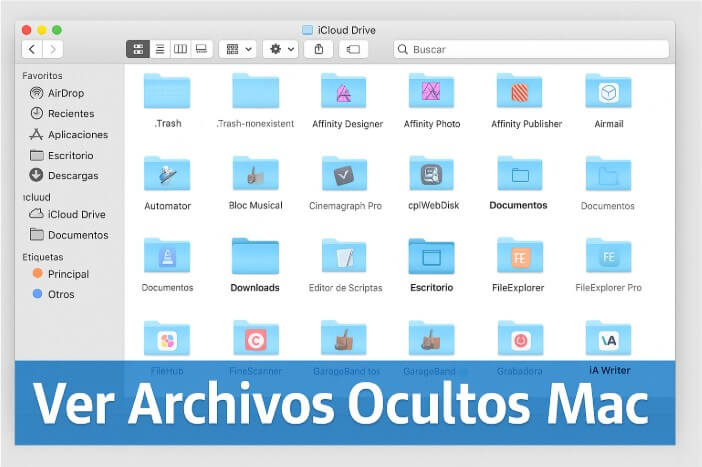Select iCloud Drive in the sidebar
The height and width of the screenshot is (467, 702).
68,214
